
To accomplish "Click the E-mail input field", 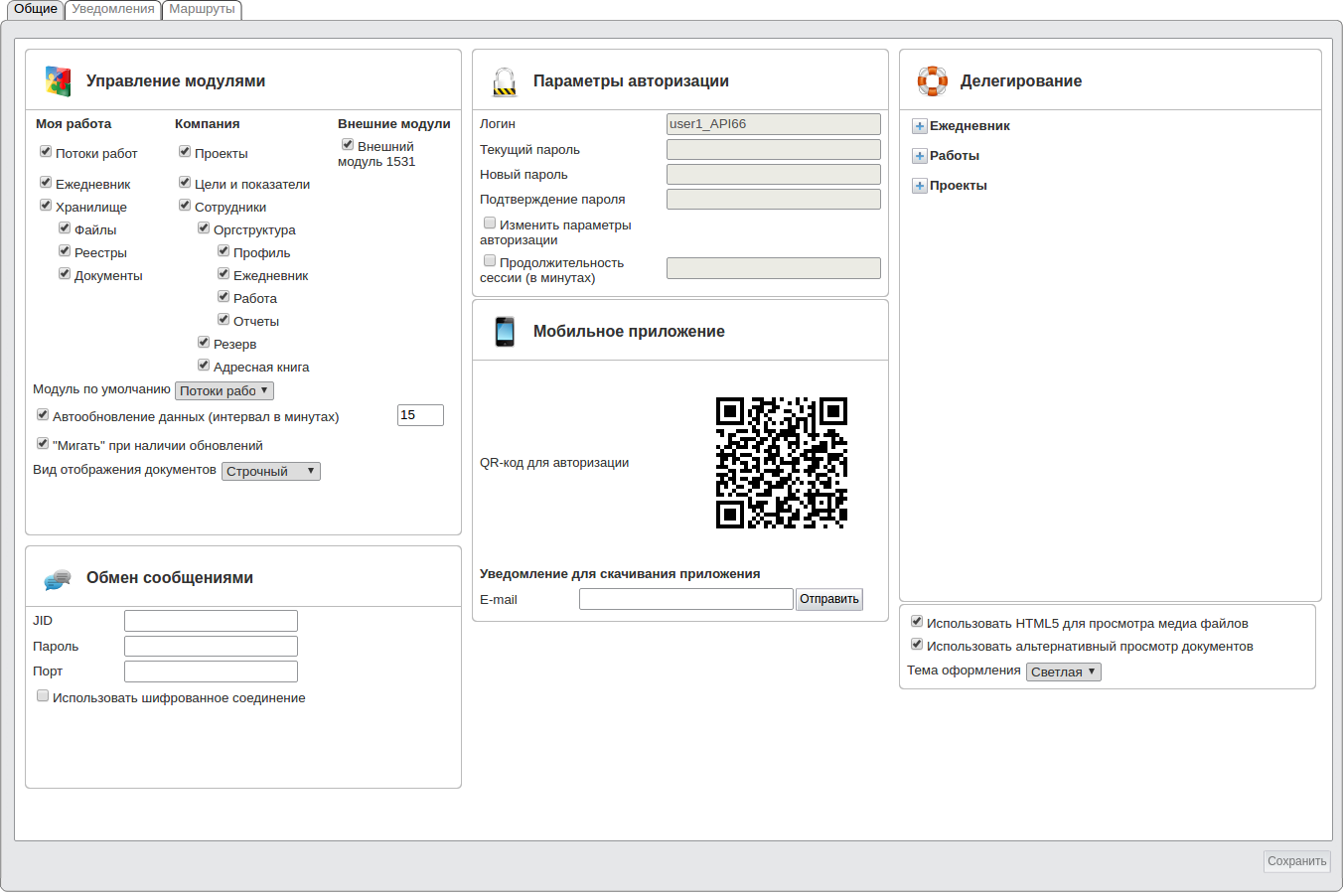I will coord(686,599).
